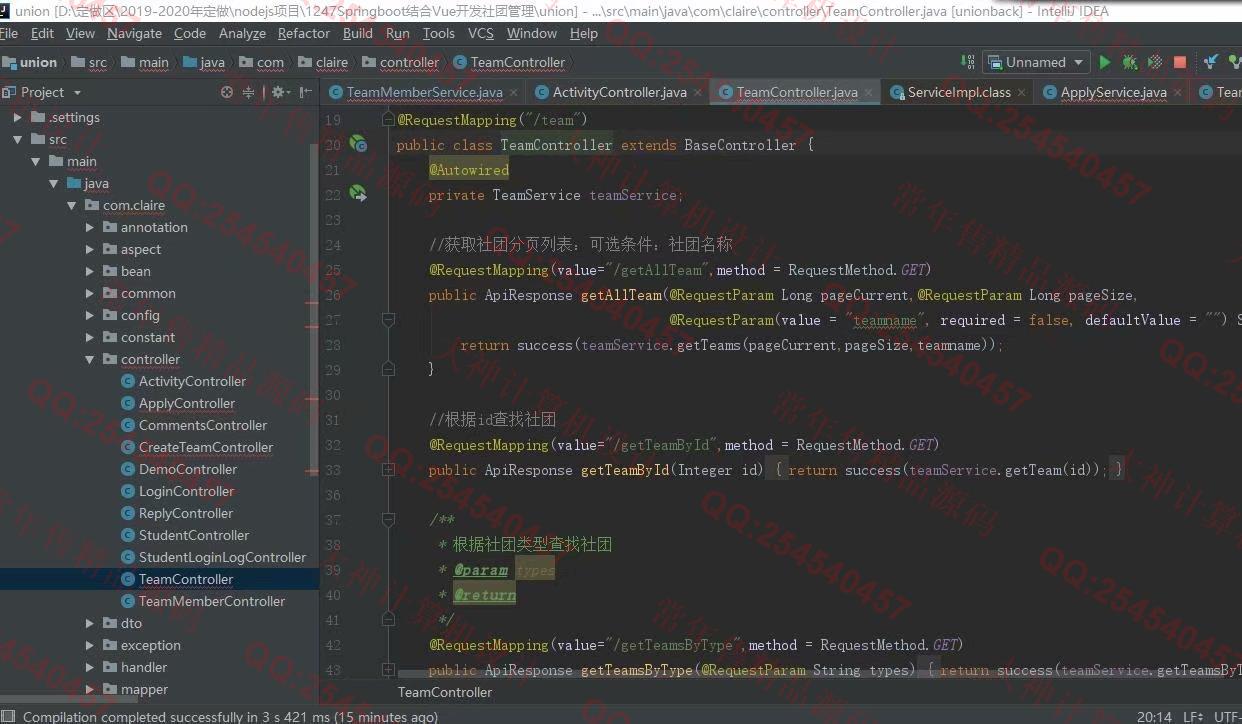
Task: Click the BaseController class name on line 20
Action: pos(740,145)
